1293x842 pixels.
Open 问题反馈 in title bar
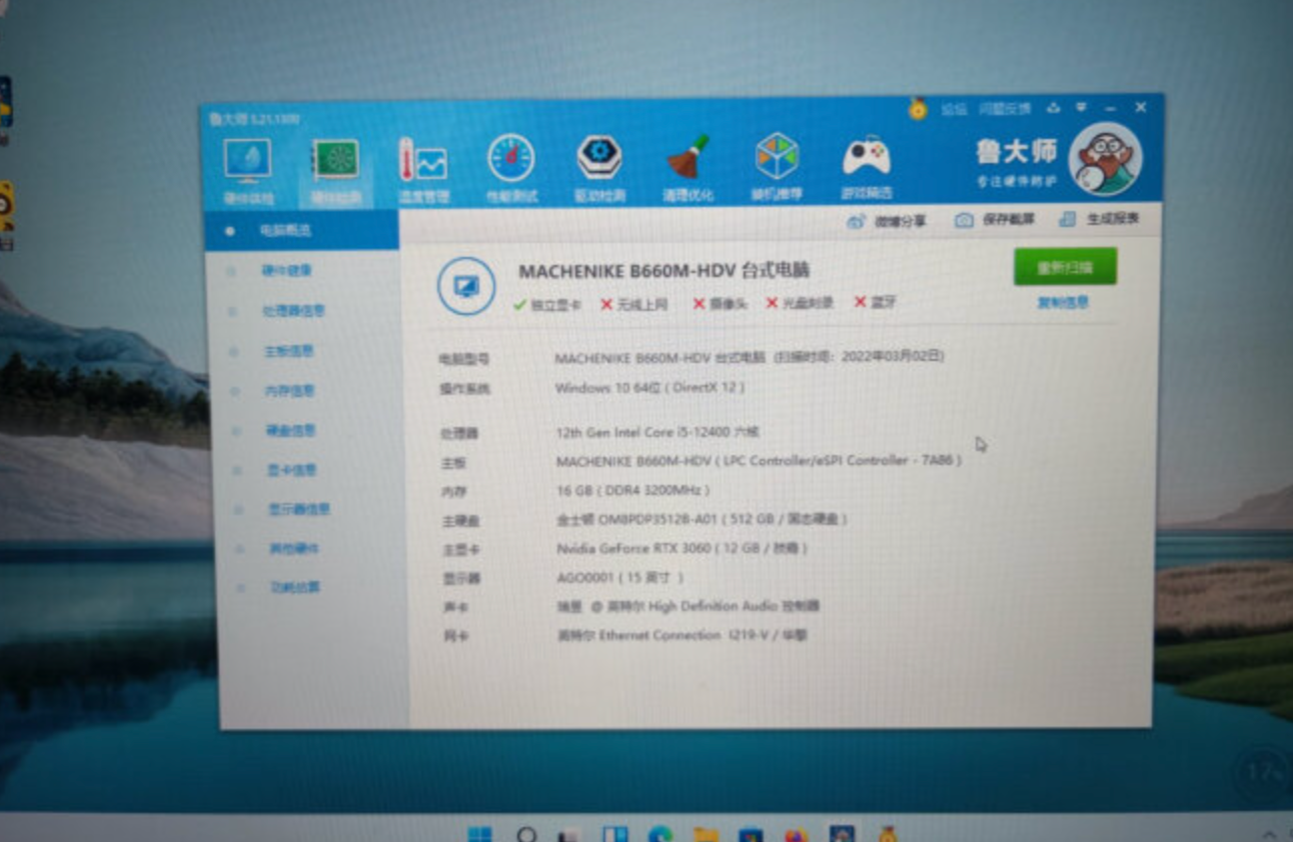pyautogui.click(x=1004, y=108)
